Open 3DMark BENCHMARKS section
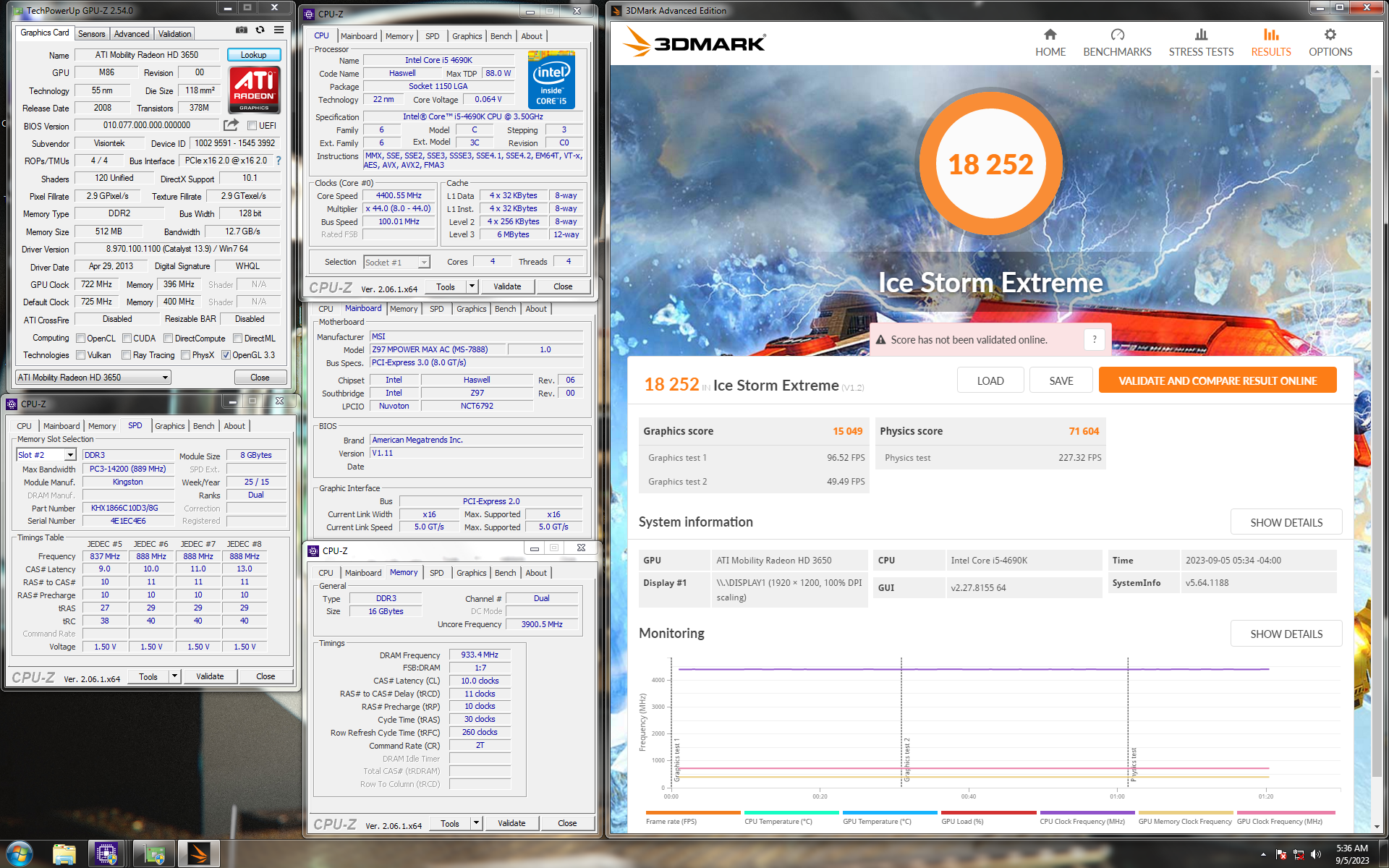 point(1117,43)
